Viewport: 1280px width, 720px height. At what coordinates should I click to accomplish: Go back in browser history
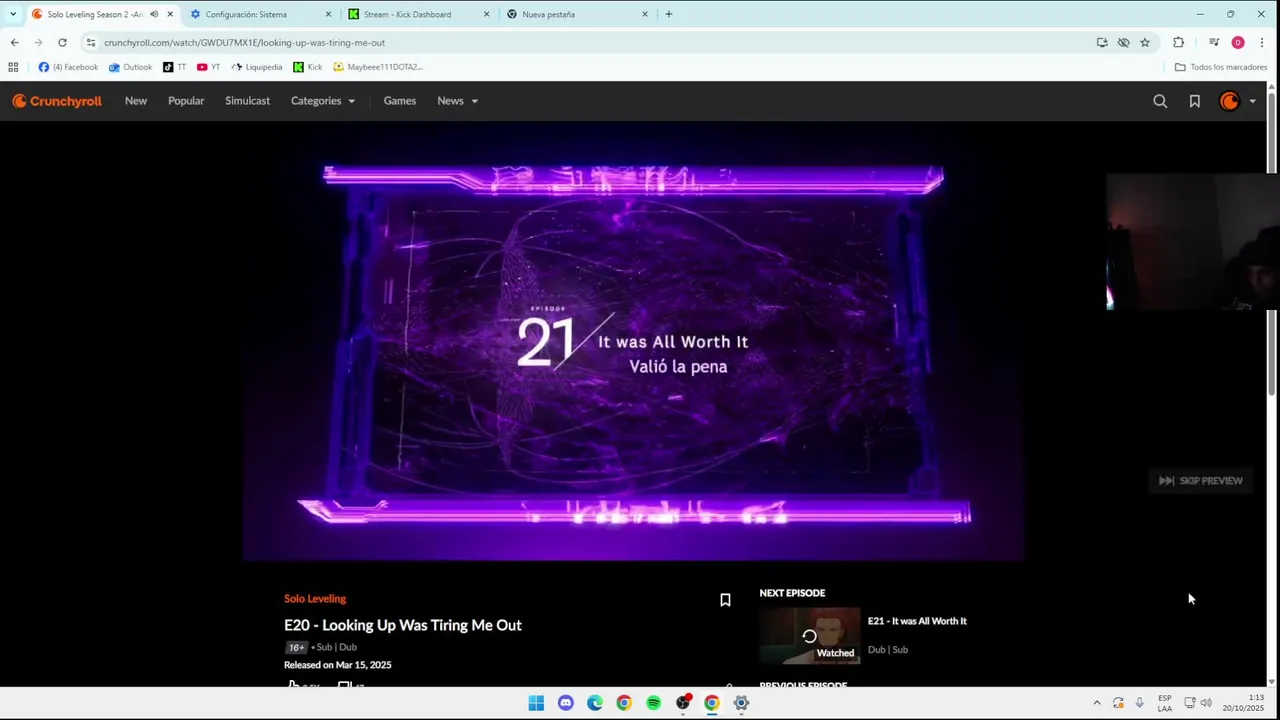[14, 42]
